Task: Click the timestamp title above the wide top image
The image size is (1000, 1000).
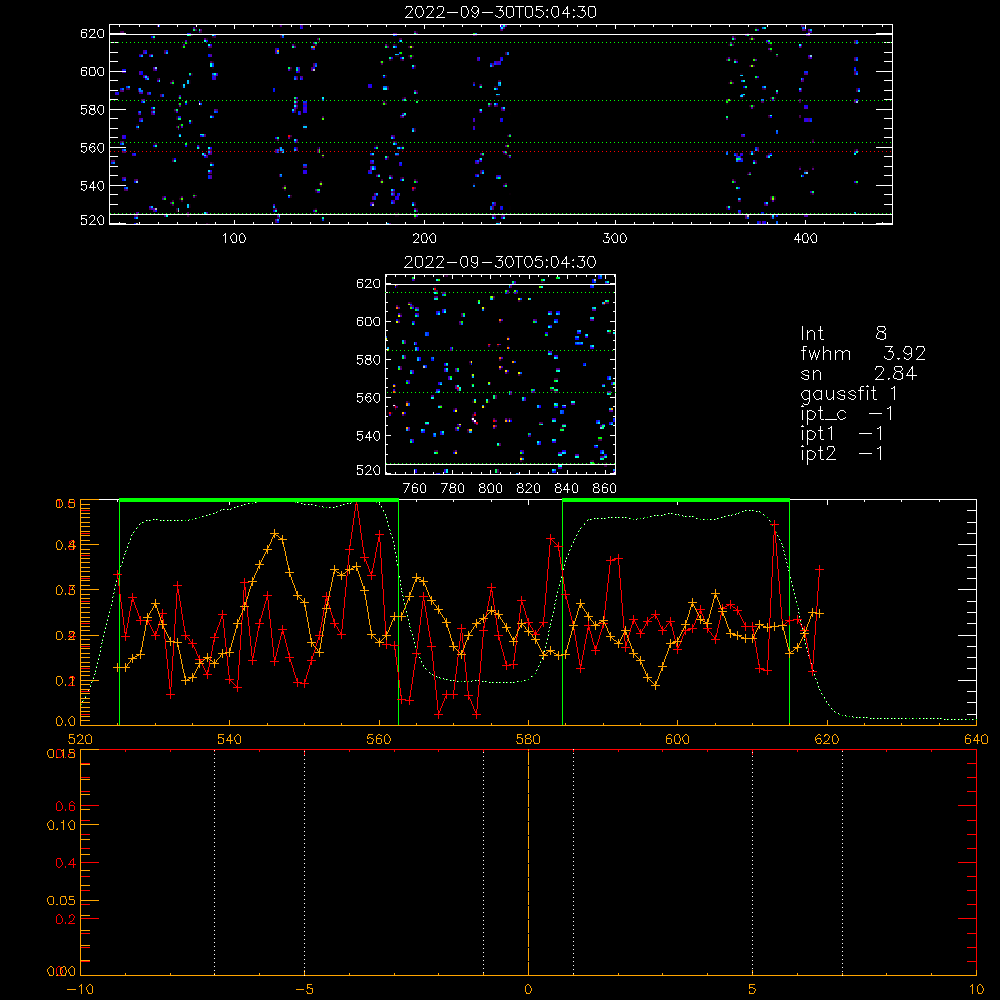Action: click(500, 12)
